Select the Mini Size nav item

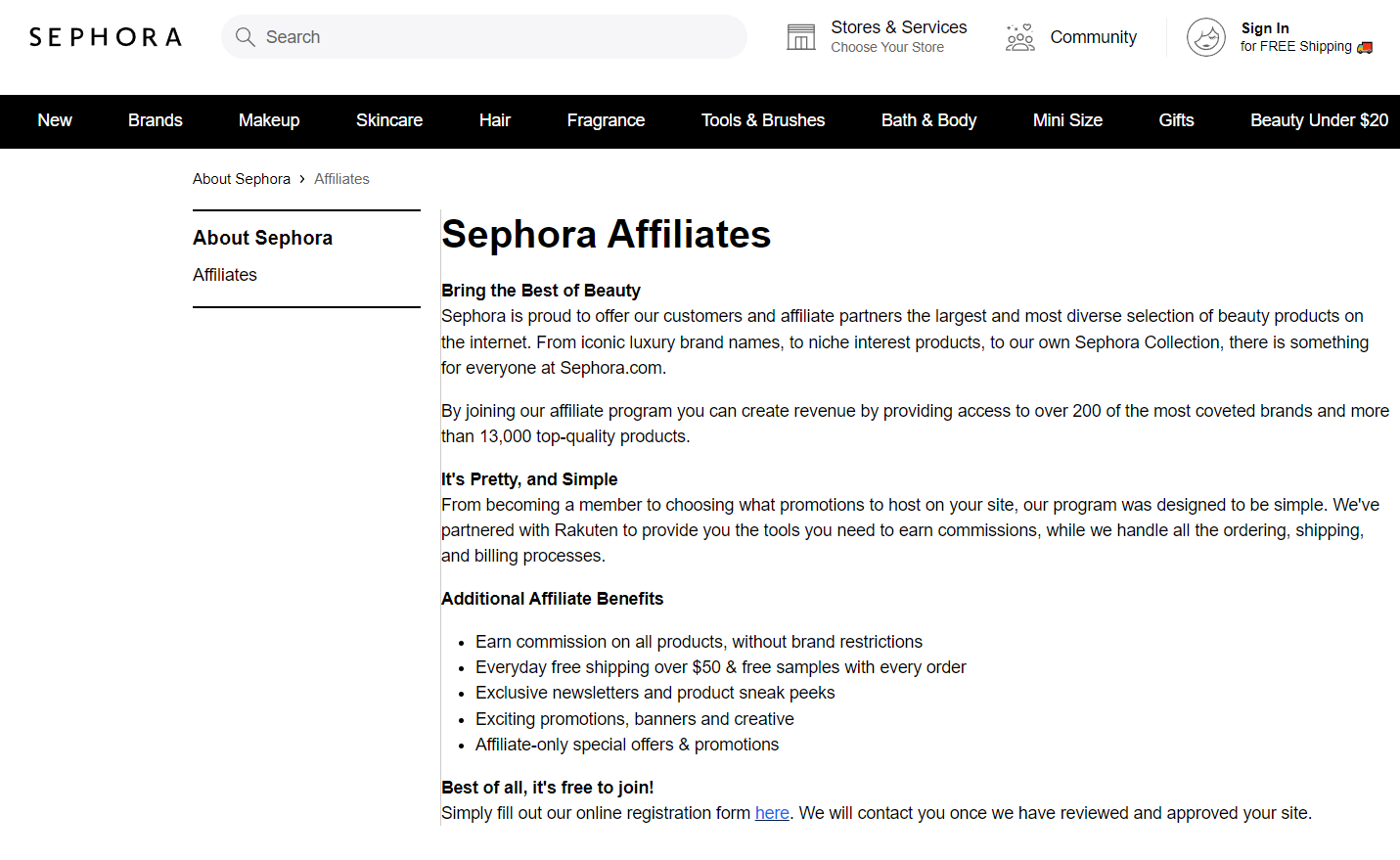(x=1067, y=120)
